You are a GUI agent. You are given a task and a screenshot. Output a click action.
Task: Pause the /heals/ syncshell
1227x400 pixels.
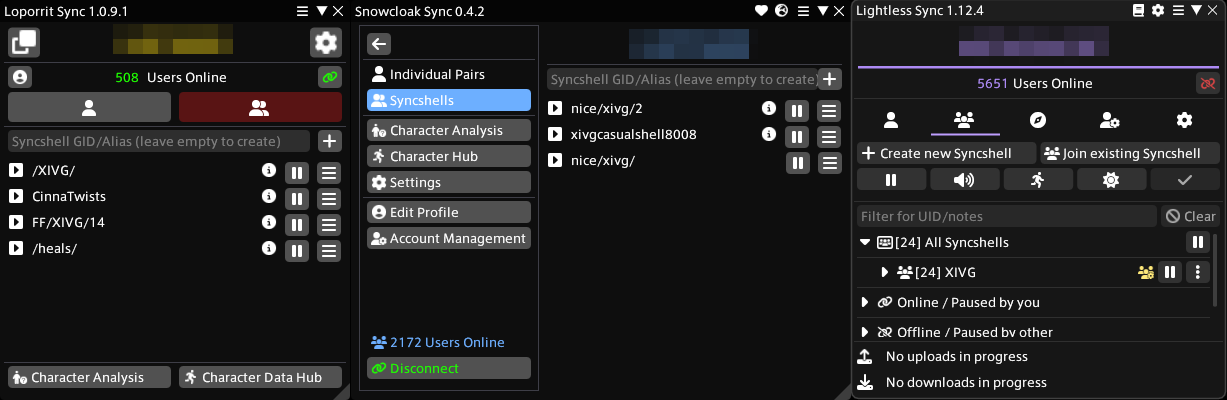[x=297, y=249]
